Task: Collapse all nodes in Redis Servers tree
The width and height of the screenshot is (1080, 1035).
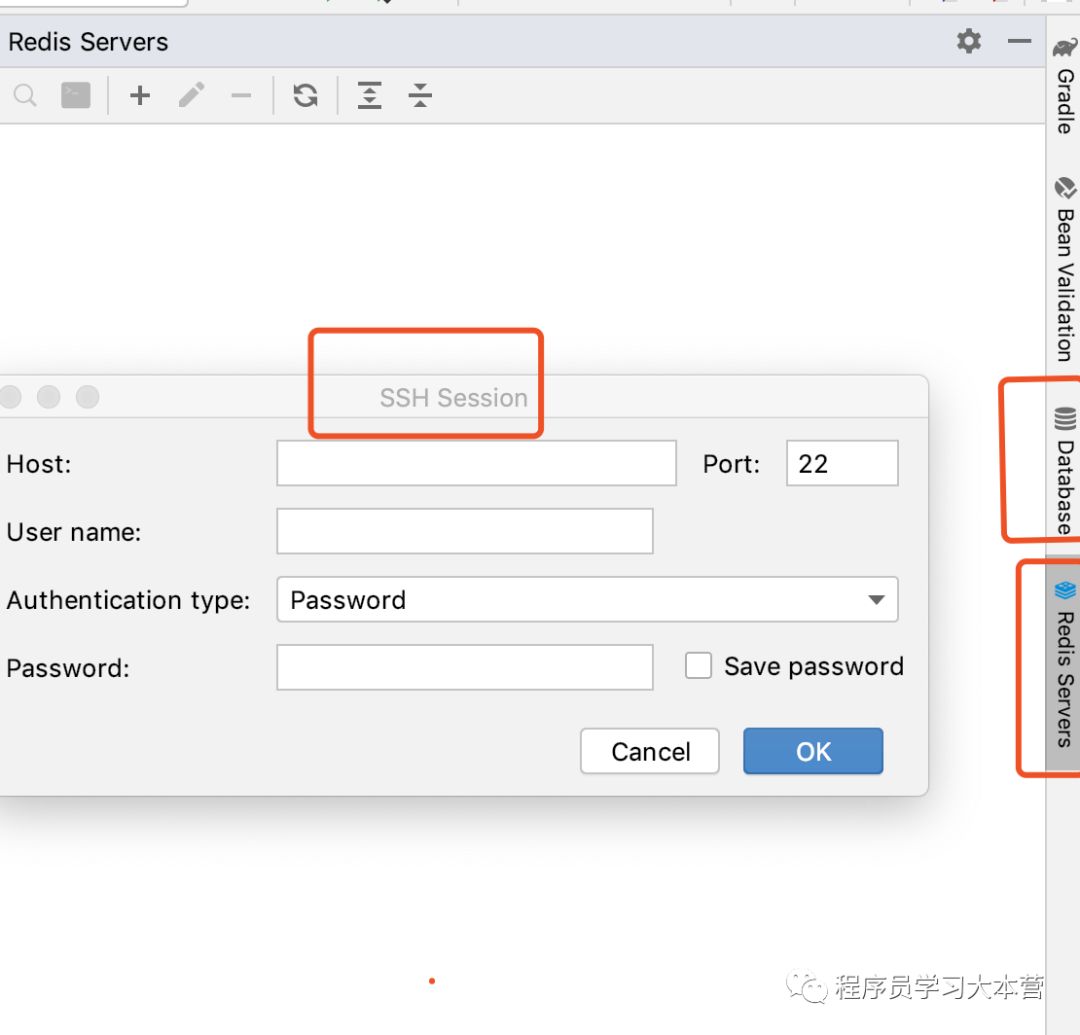Action: [420, 95]
